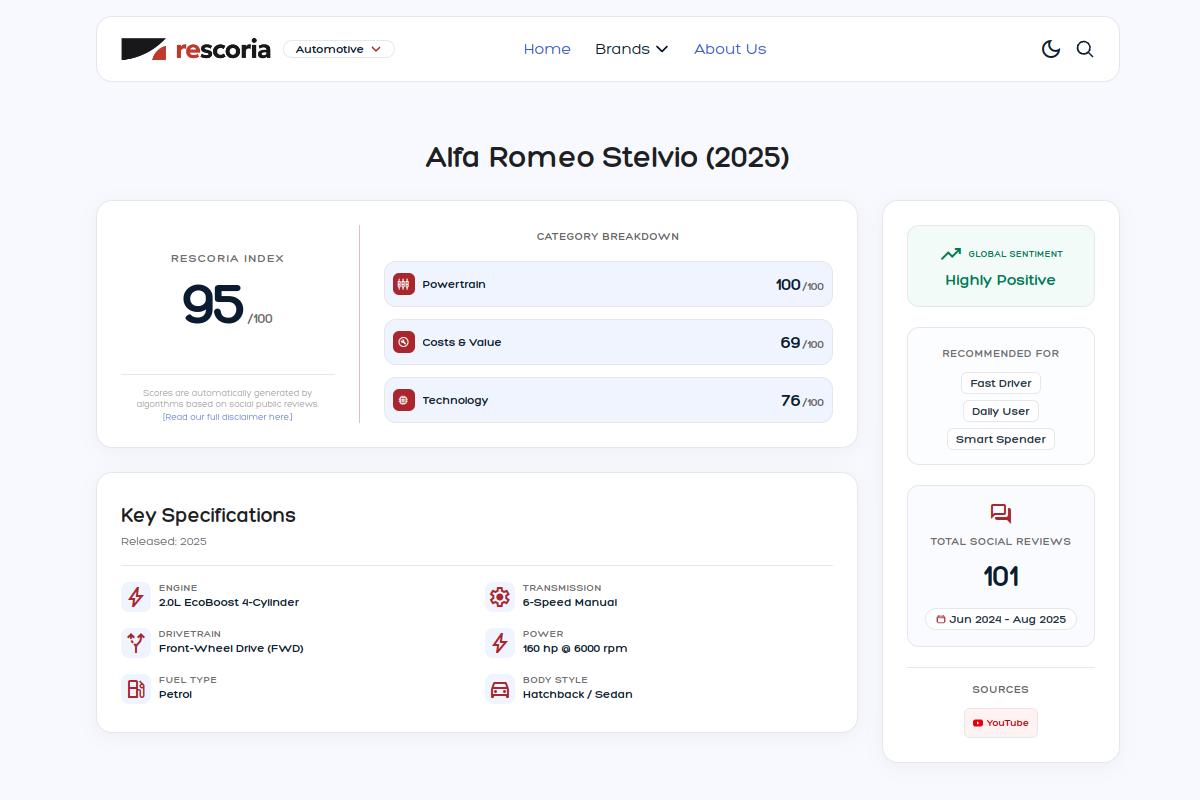Click the Drivetrain fork icon
This screenshot has width=1200, height=800.
pos(136,643)
